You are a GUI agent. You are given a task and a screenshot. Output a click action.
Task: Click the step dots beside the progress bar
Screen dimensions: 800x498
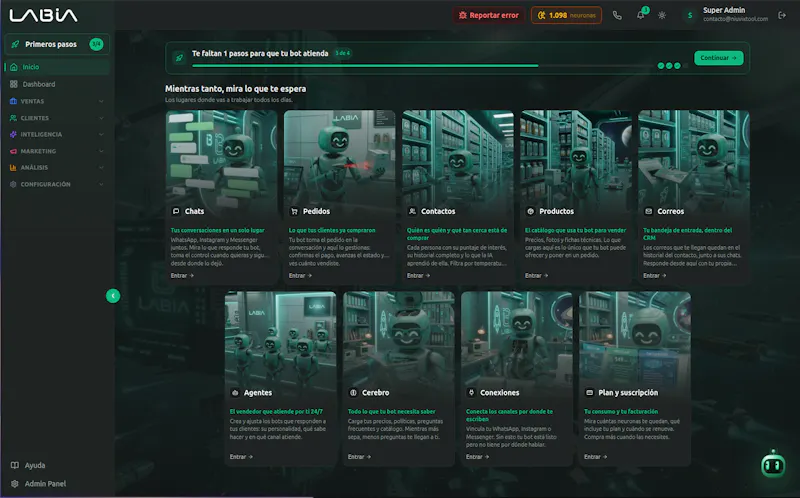[x=672, y=65]
